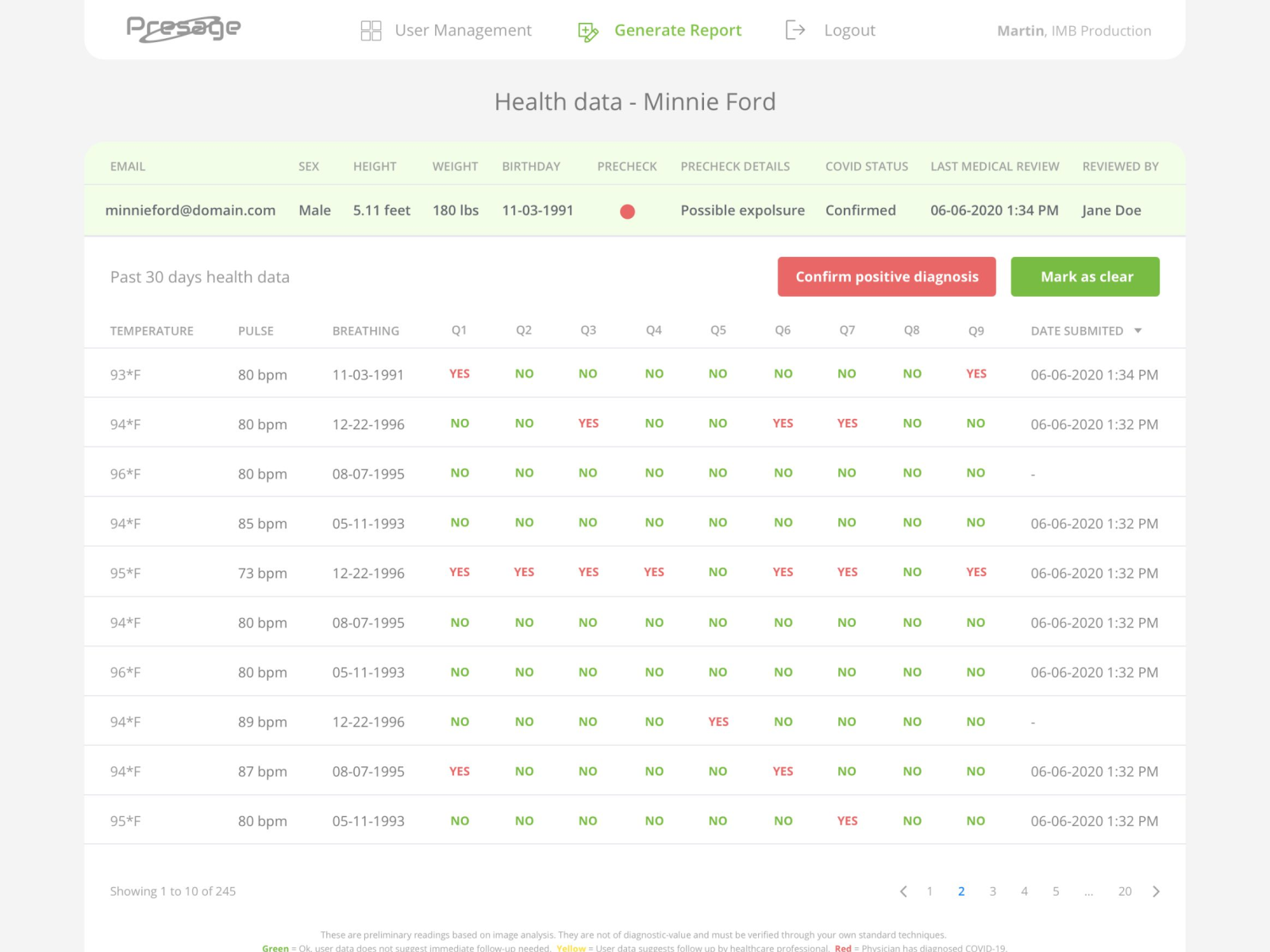The image size is (1270, 952).
Task: Open minnieford@domain.com email entry
Action: point(190,210)
